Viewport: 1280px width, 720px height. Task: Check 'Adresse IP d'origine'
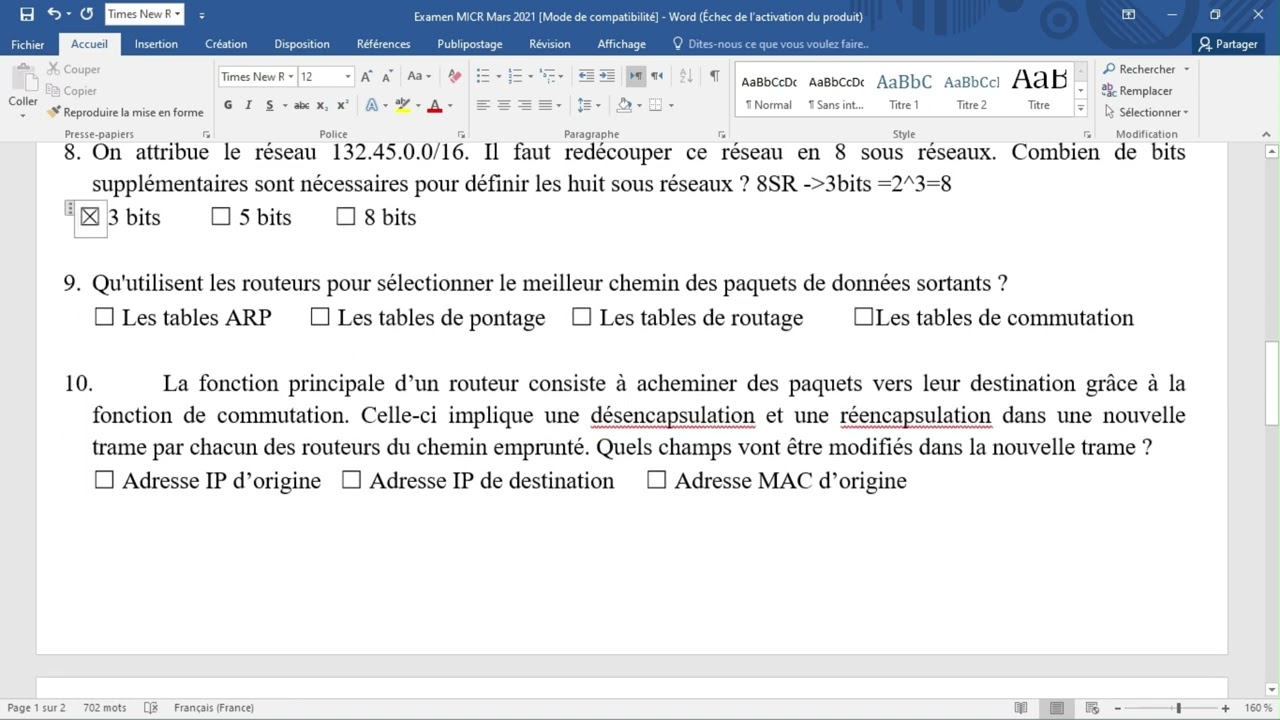[104, 480]
